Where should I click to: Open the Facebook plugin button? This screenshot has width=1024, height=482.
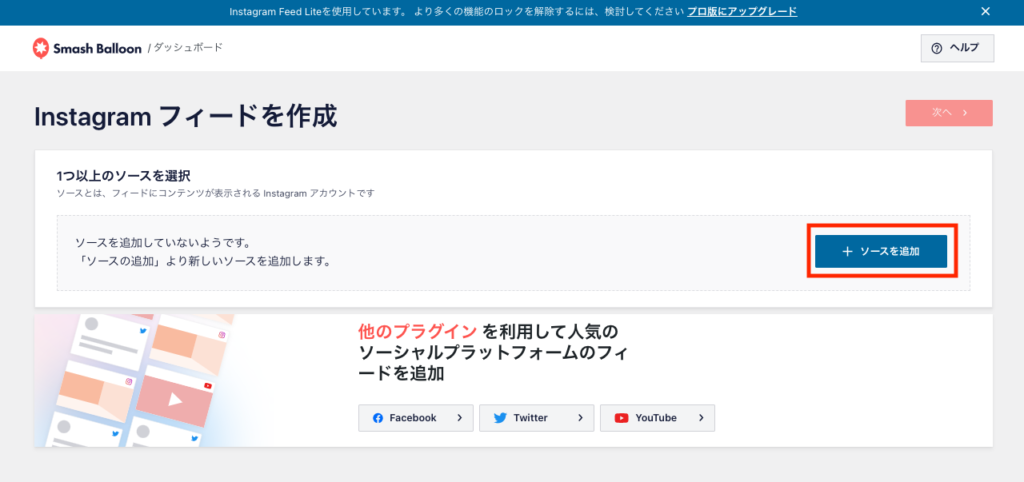coord(415,418)
